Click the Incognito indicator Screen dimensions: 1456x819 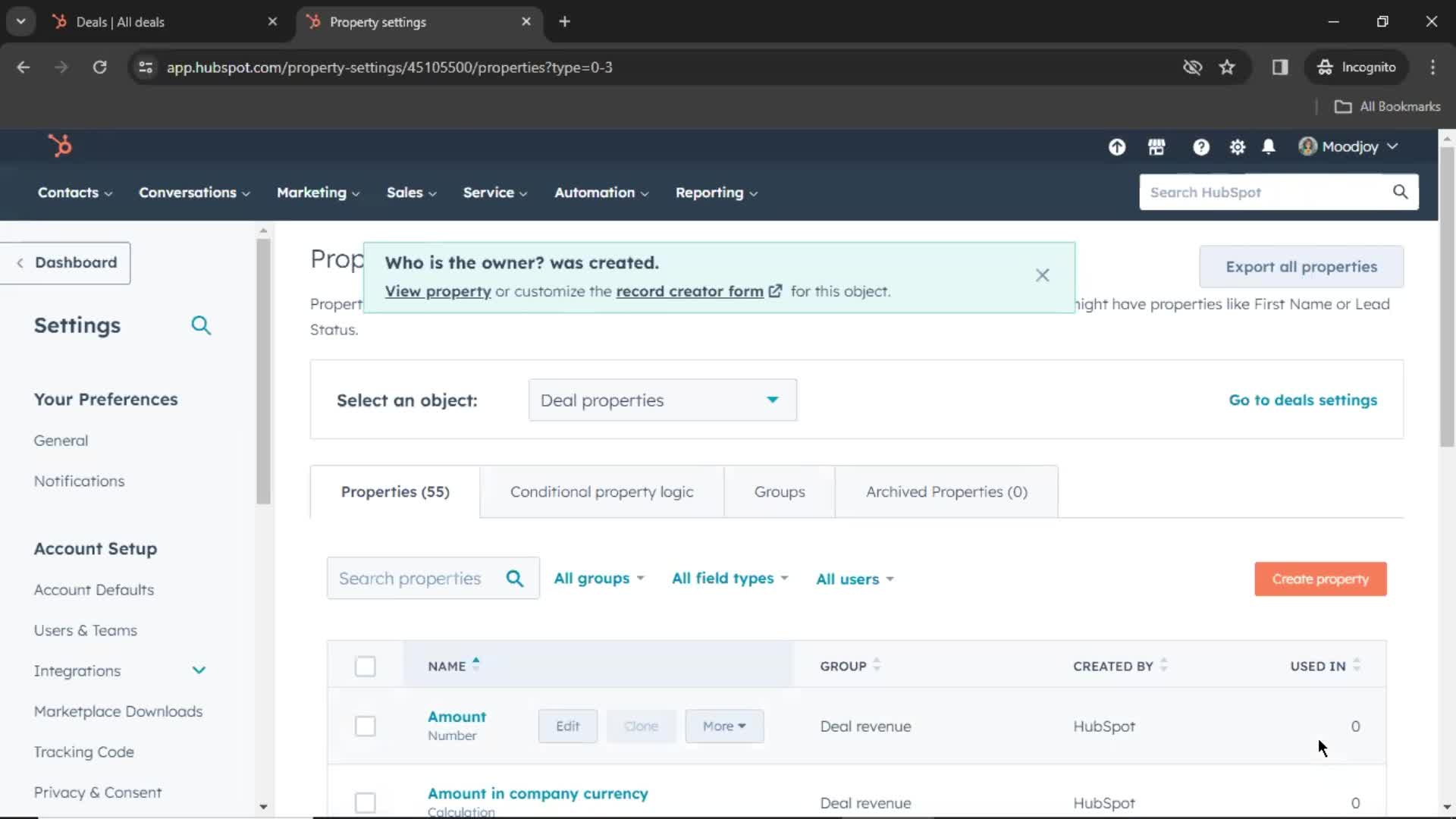tap(1357, 67)
